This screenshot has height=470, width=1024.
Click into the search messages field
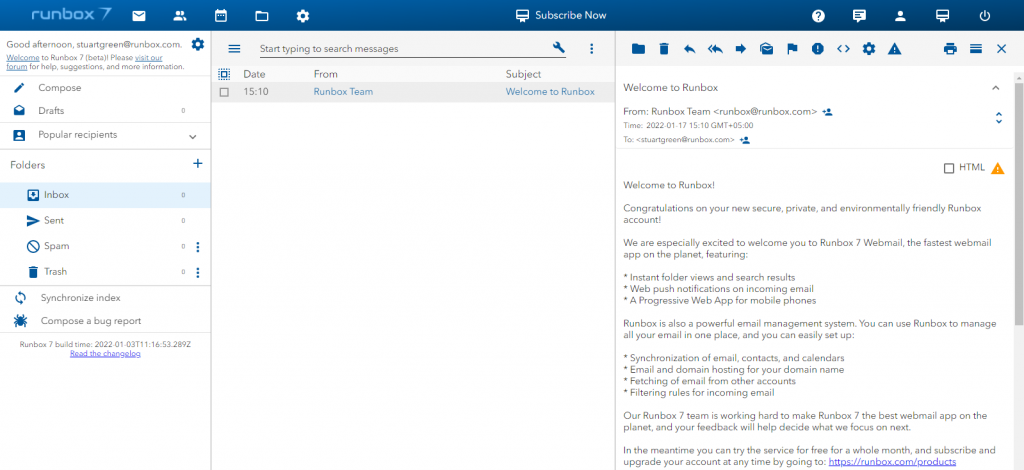tap(400, 49)
